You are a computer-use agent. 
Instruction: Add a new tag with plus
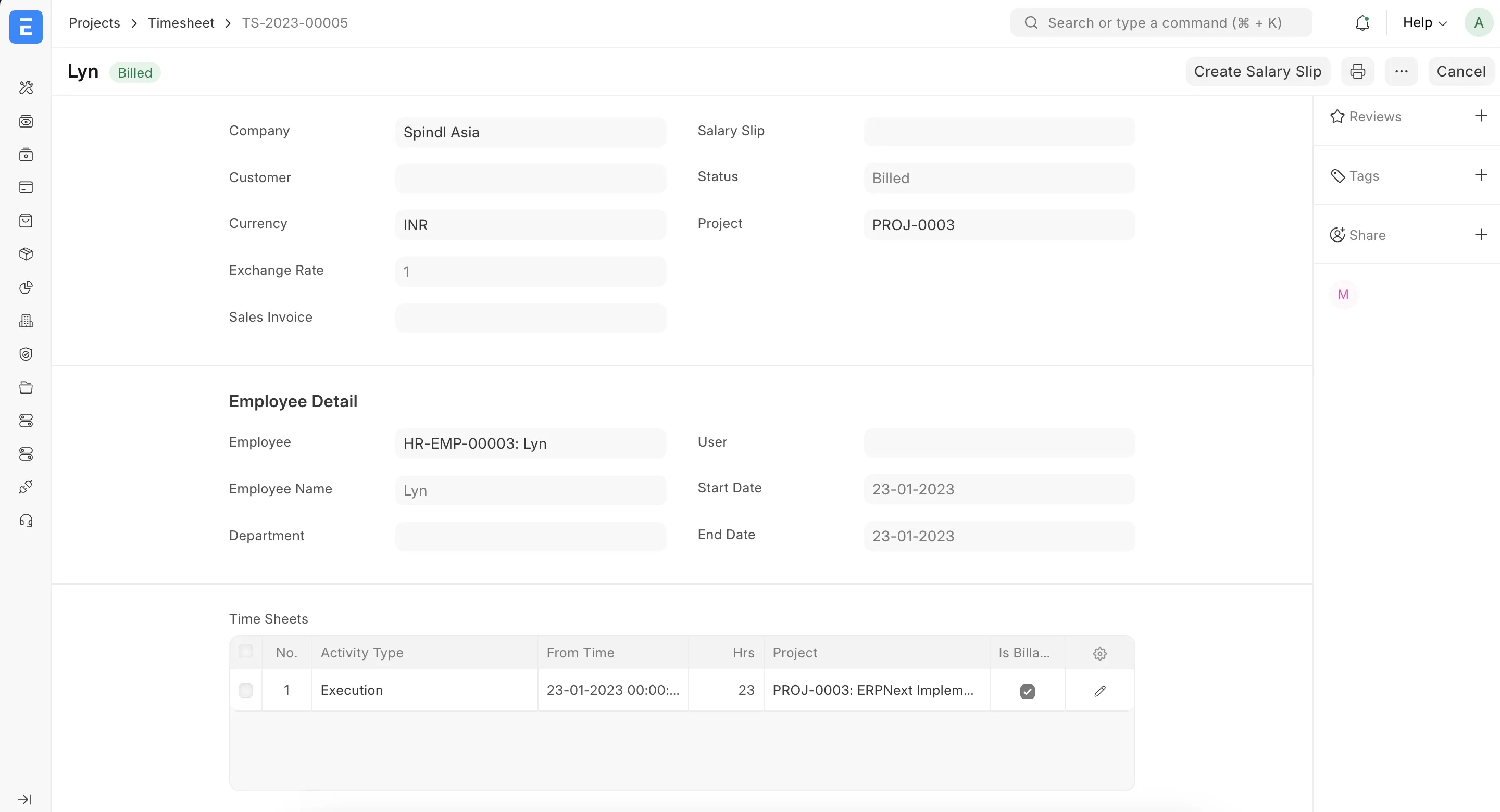[1480, 175]
